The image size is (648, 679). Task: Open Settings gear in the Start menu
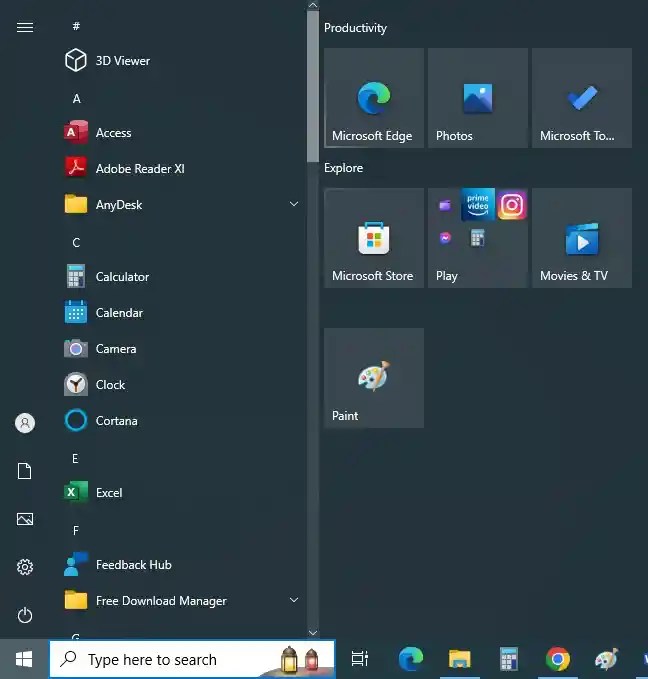[x=25, y=567]
